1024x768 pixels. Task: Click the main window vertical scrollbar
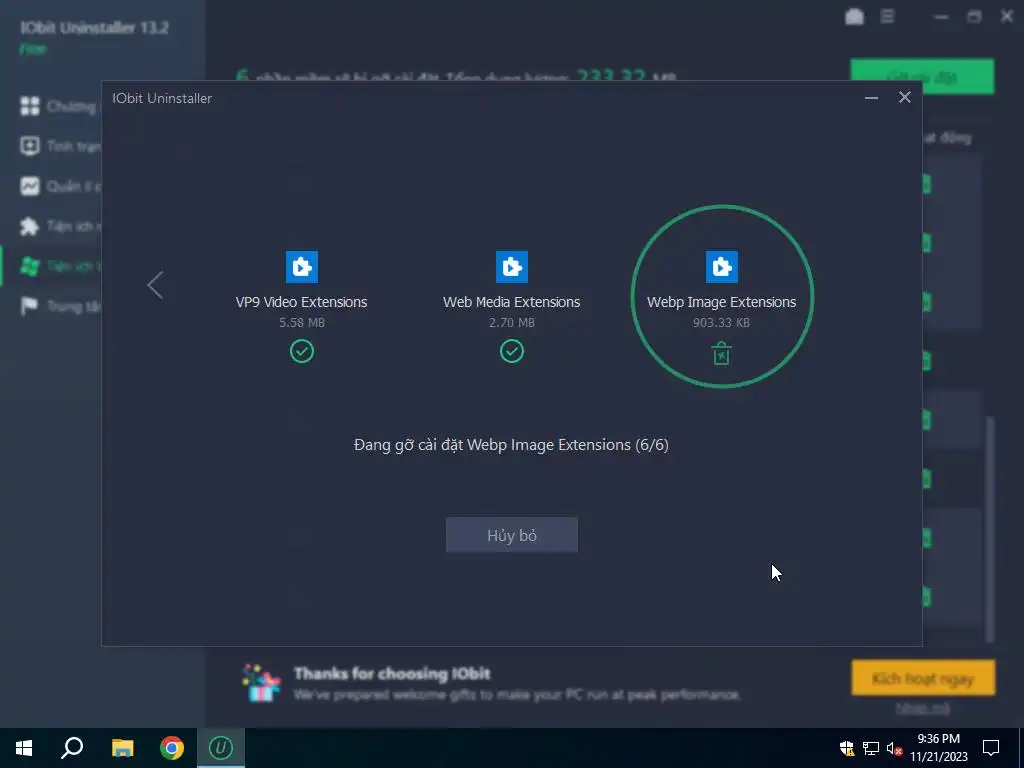tap(990, 529)
